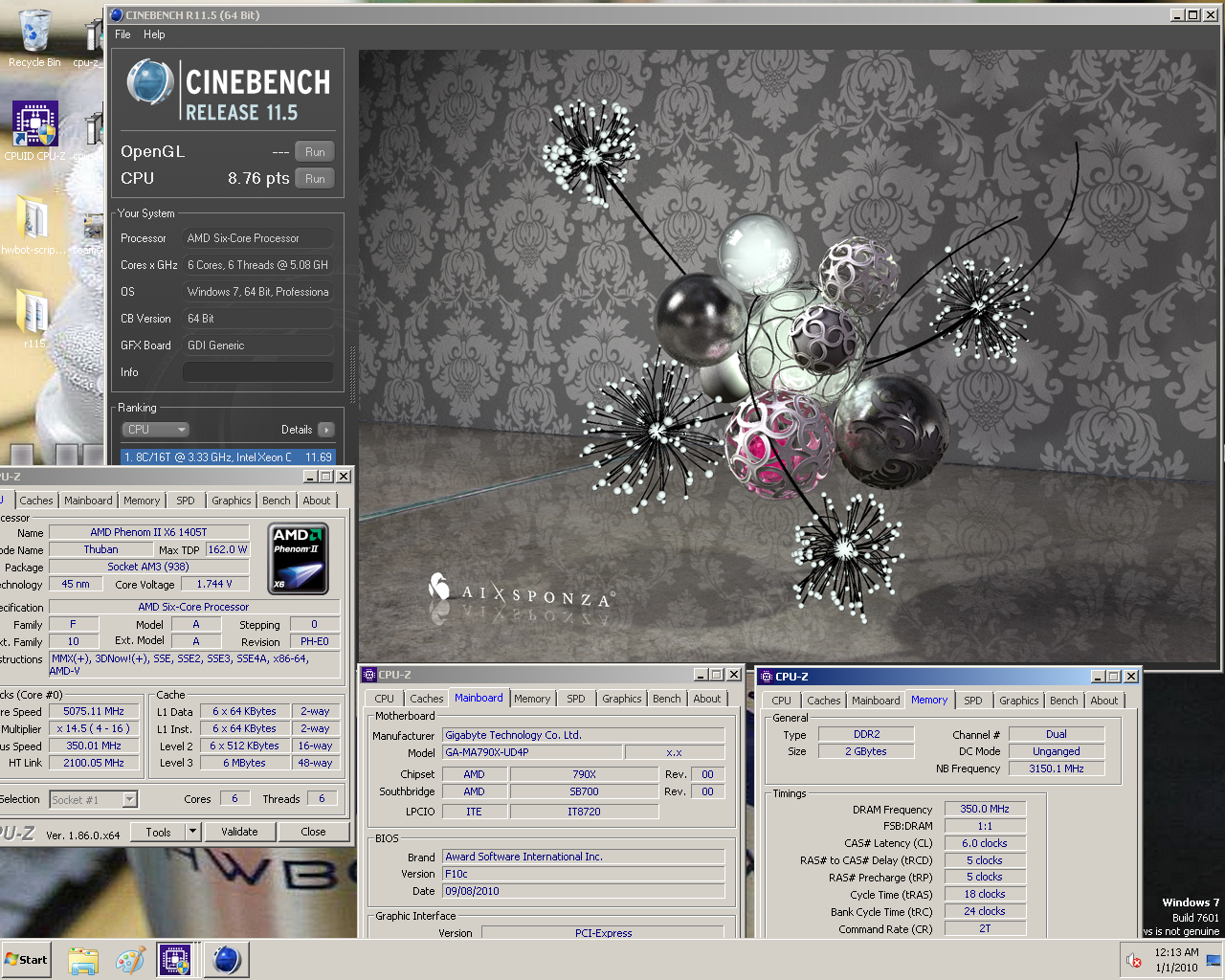Open Paint from the taskbar
1225x980 pixels.
tap(129, 960)
